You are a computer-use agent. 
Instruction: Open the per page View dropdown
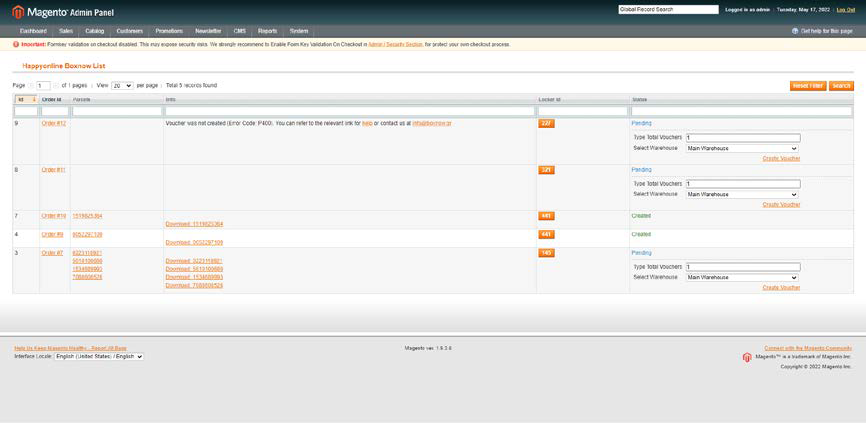pos(122,86)
